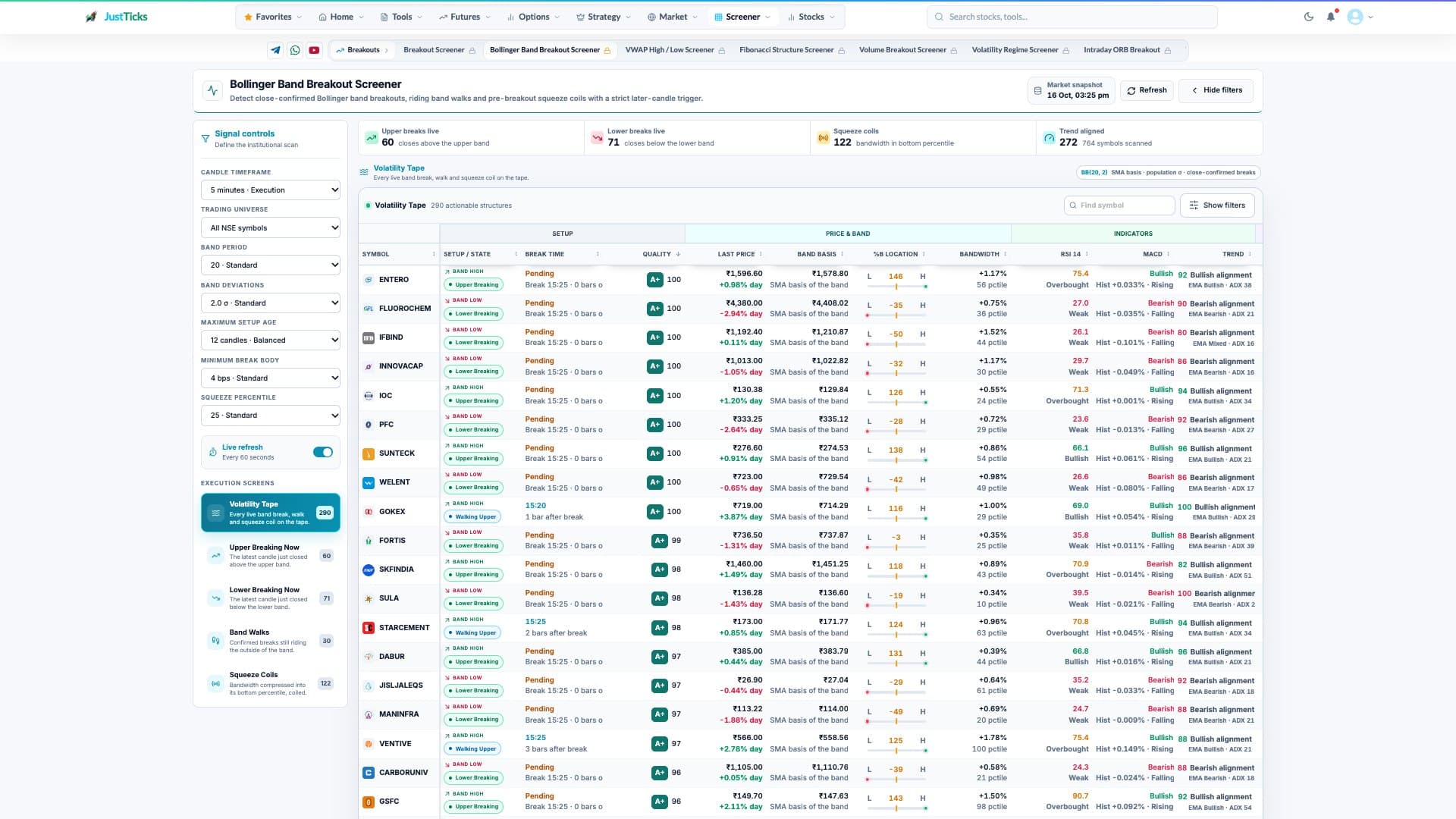Viewport: 1456px width, 819px height.
Task: Click the STARCEMENT stock logo icon
Action: pyautogui.click(x=369, y=628)
